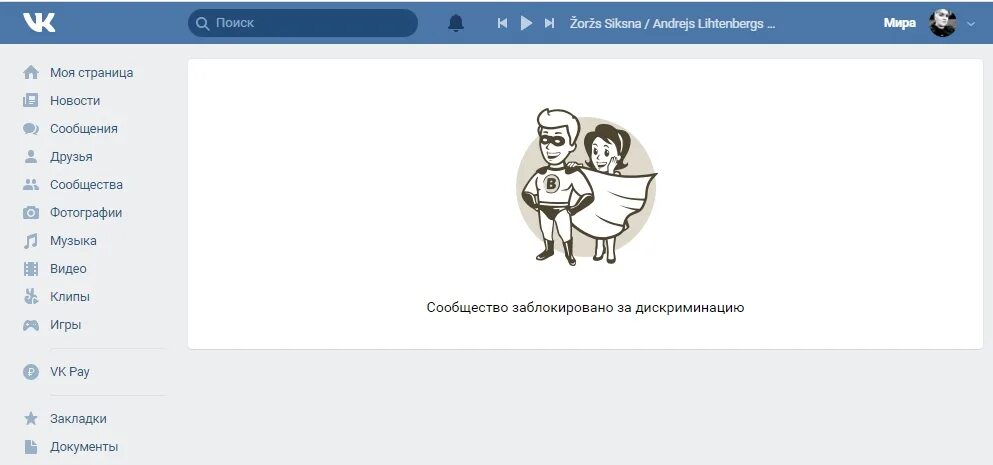Click the Моя страница home icon
The width and height of the screenshot is (993, 465).
[x=31, y=73]
